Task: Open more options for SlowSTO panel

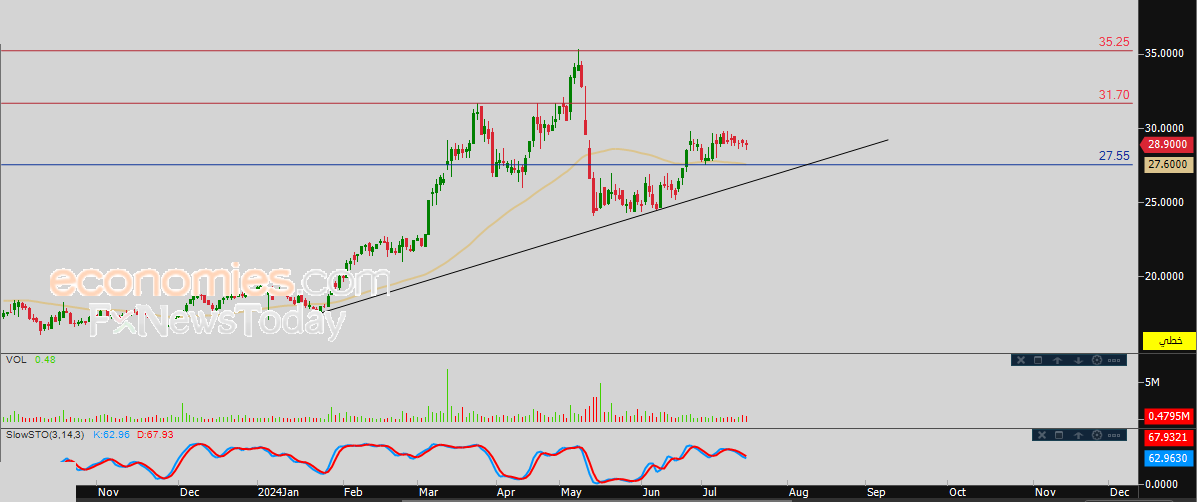Action: 1114,435
